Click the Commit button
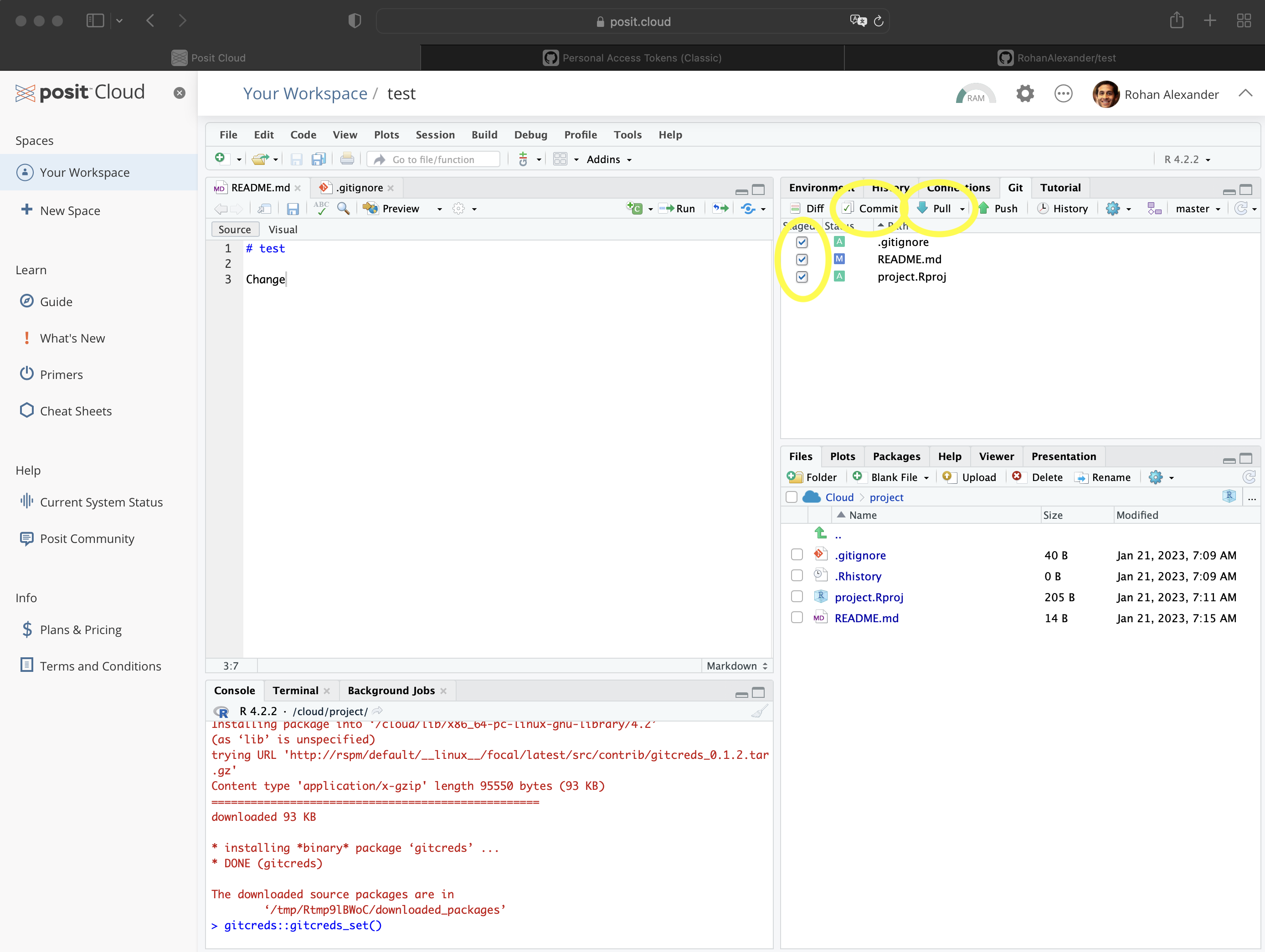1265x952 pixels. pos(870,209)
